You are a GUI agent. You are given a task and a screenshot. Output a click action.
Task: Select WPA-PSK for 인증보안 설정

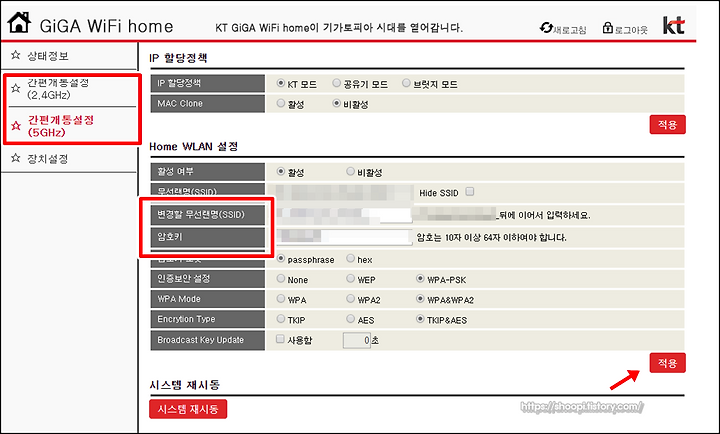click(420, 279)
